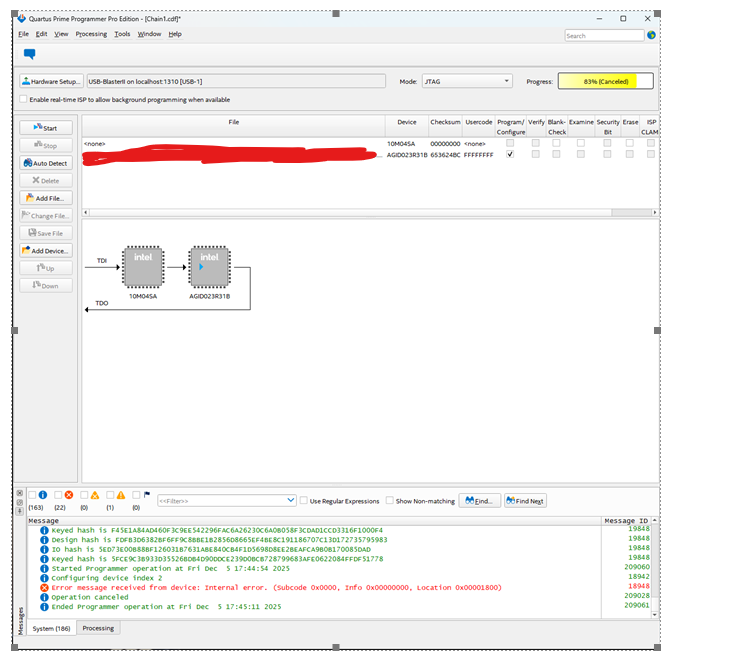This screenshot has height=668, width=750.
Task: Enable real-time ISP background programming checkbox
Action: 24,99
